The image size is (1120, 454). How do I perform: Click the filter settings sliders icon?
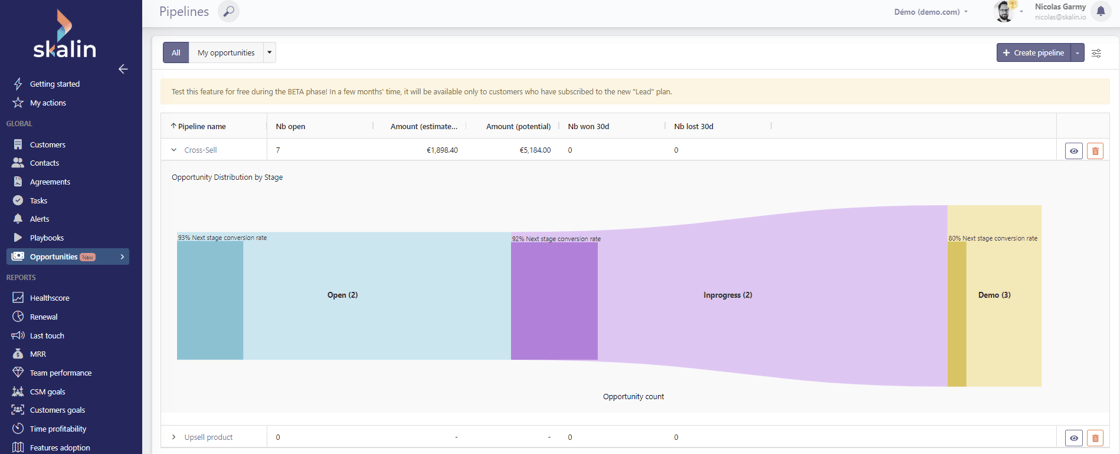pos(1097,53)
